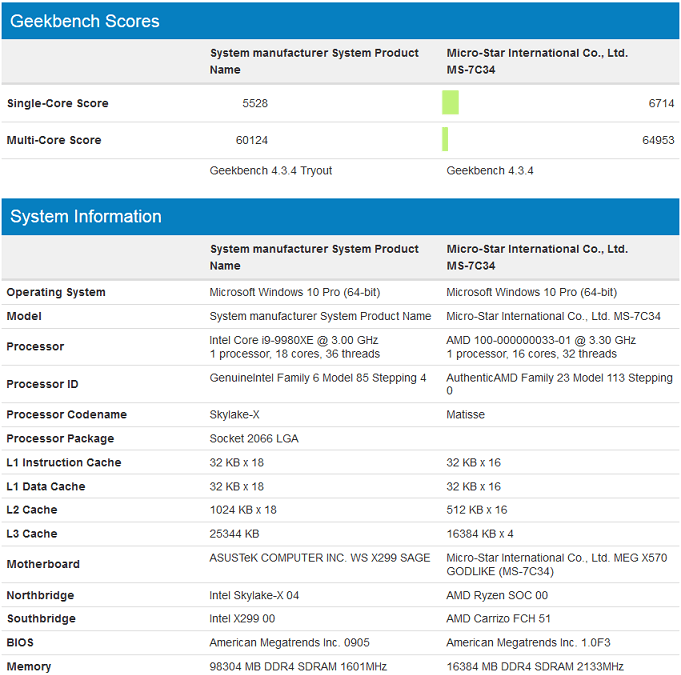Select the Matisse codename value
The image size is (681, 675).
[x=465, y=415]
